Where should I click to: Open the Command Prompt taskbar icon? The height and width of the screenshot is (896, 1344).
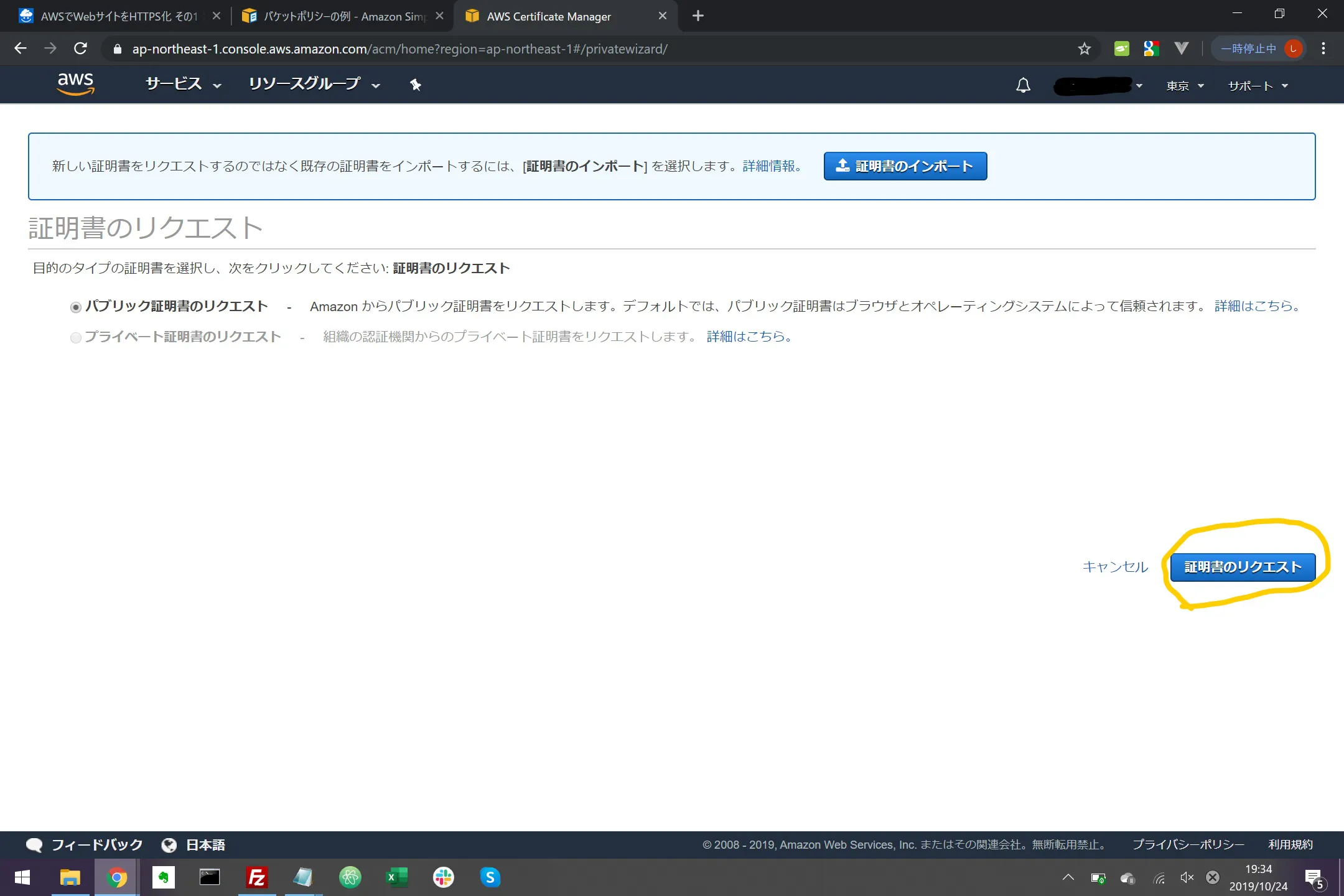click(x=210, y=877)
